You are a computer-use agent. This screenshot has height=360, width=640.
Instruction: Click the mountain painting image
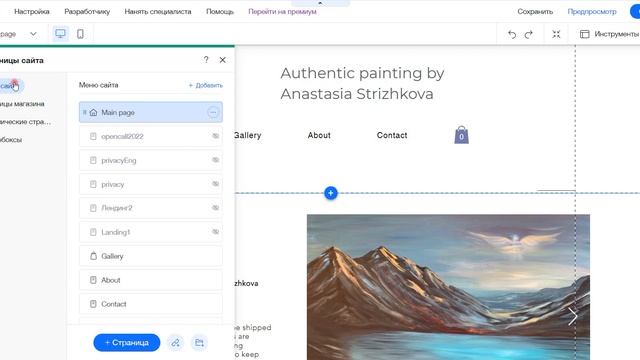pos(448,287)
